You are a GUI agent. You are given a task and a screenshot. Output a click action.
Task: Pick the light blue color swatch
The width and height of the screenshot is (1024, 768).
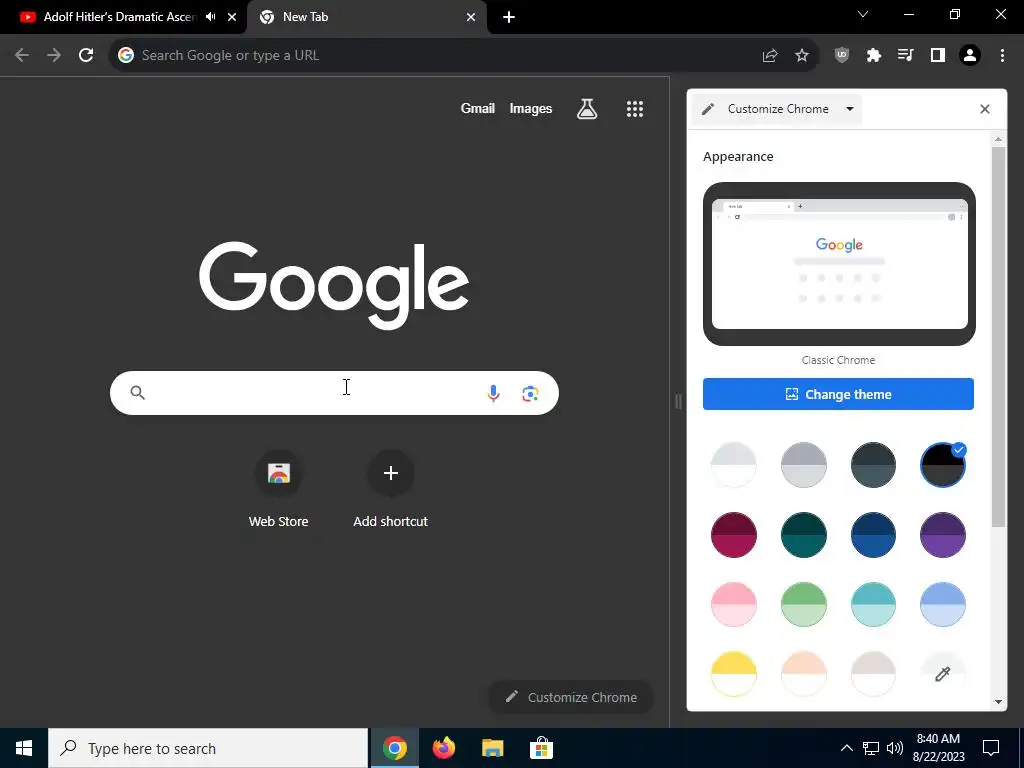[942, 605]
